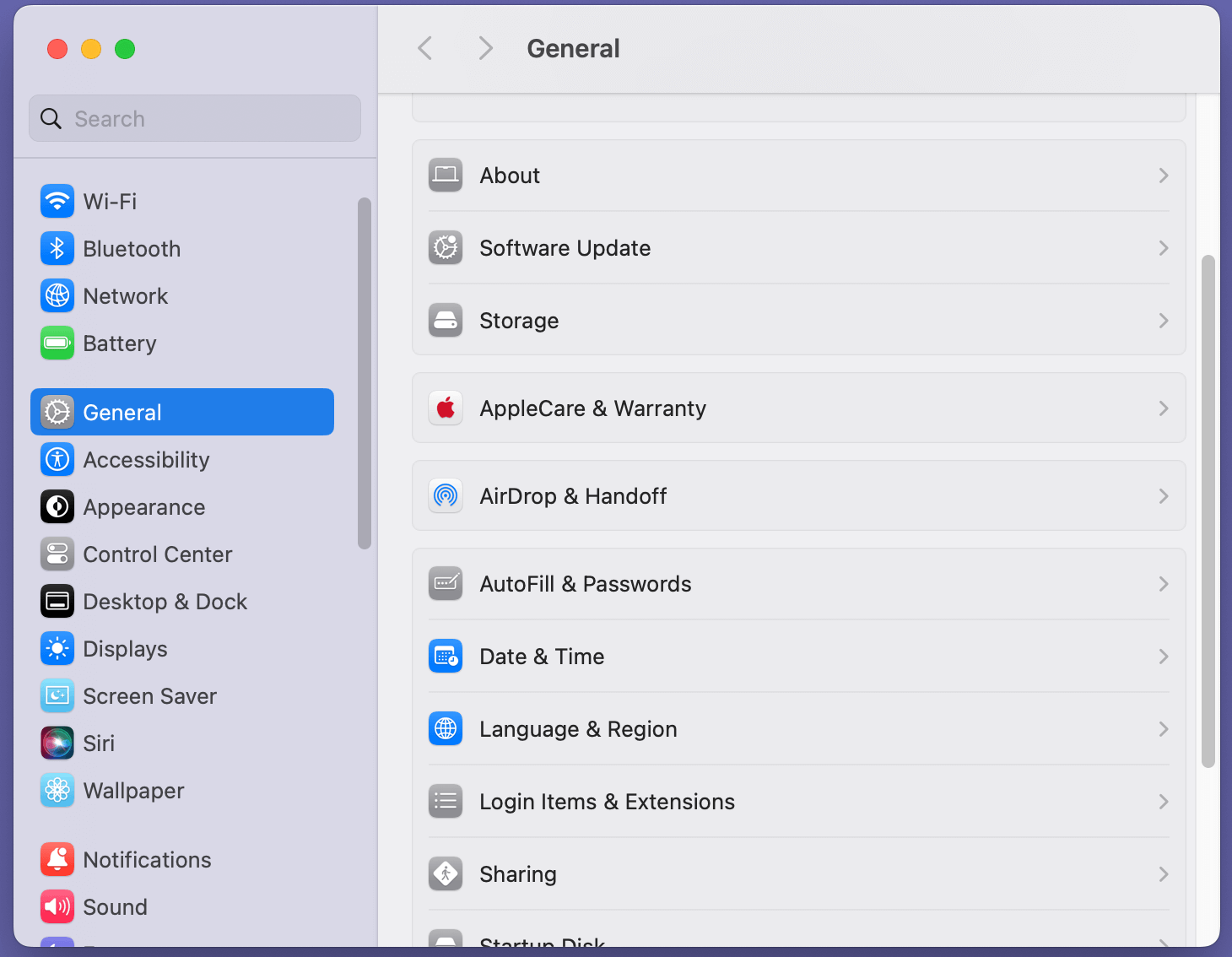The width and height of the screenshot is (1232, 957).
Task: Open AirDrop & Handoff chevron
Action: 1164,496
